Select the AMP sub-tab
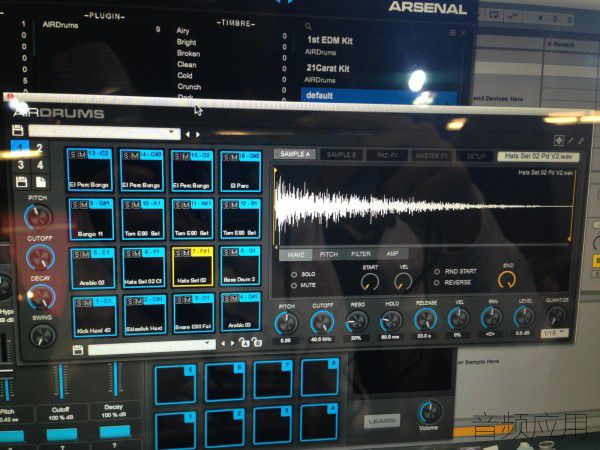The width and height of the screenshot is (600, 450). tap(392, 253)
